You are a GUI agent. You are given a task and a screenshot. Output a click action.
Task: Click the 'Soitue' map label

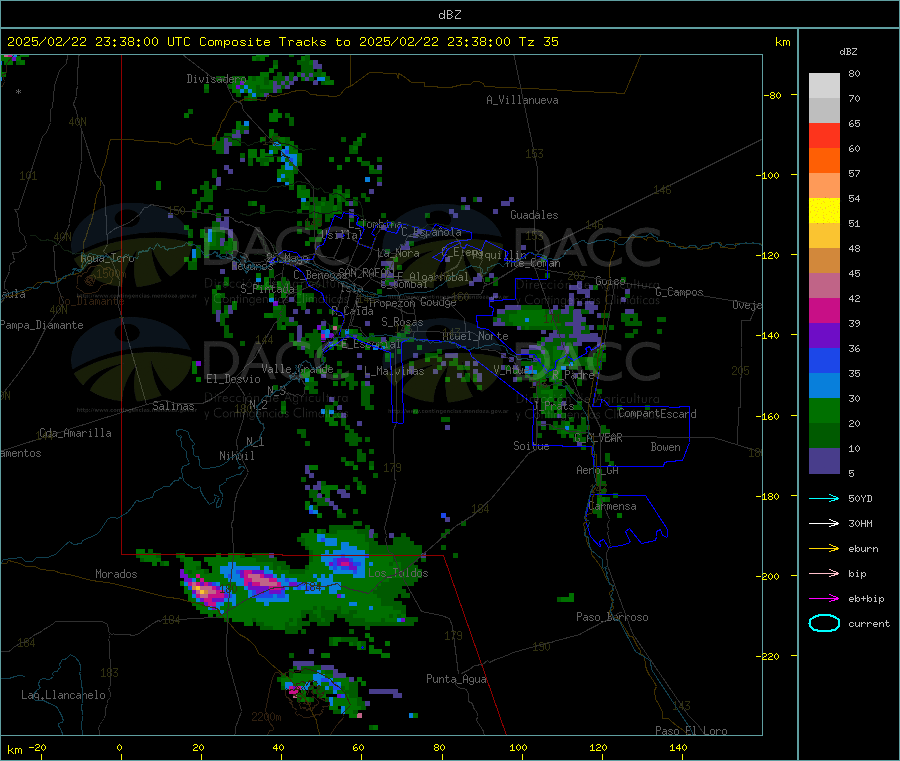click(531, 446)
